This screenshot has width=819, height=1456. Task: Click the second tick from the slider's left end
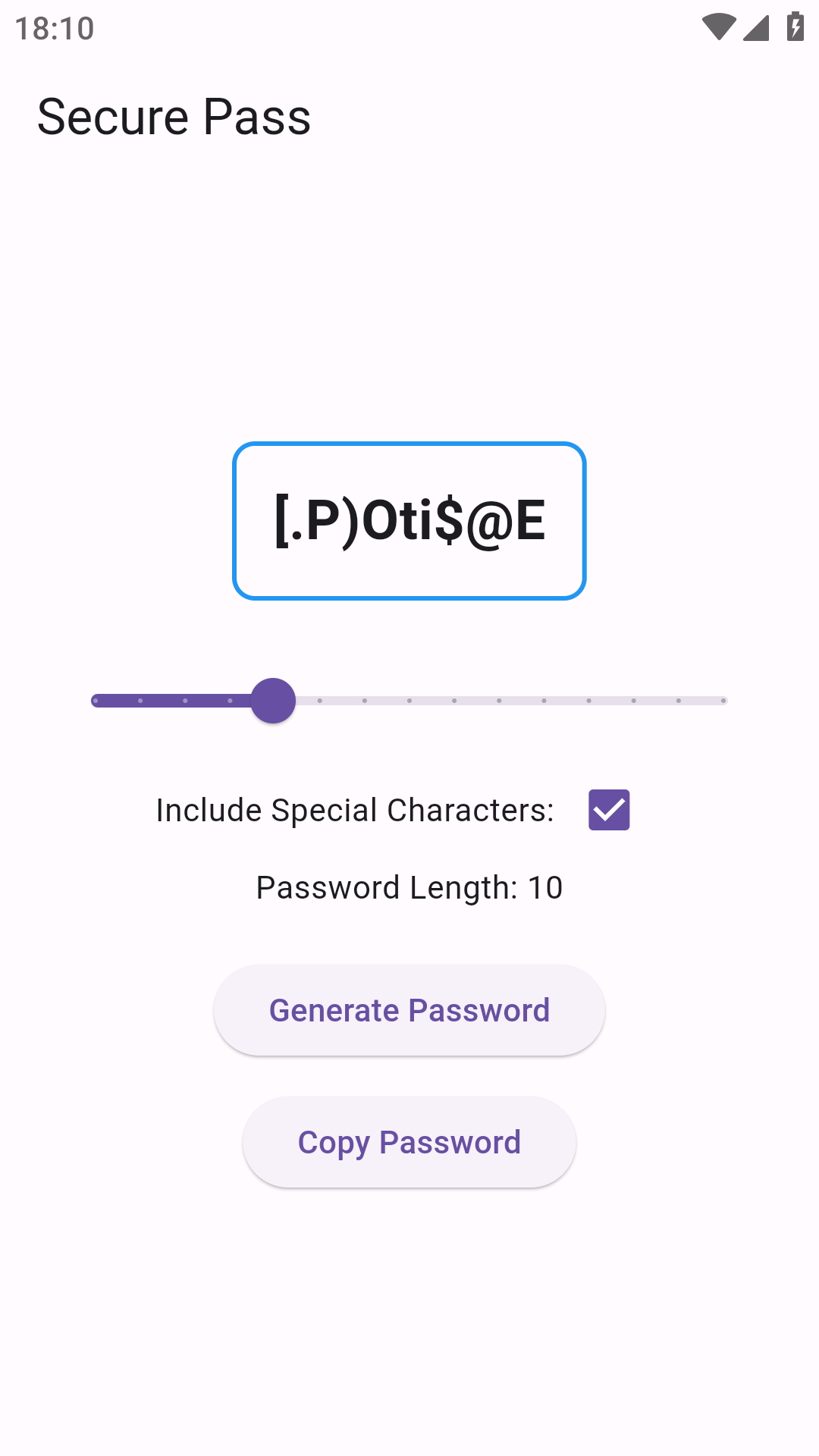[x=140, y=701]
